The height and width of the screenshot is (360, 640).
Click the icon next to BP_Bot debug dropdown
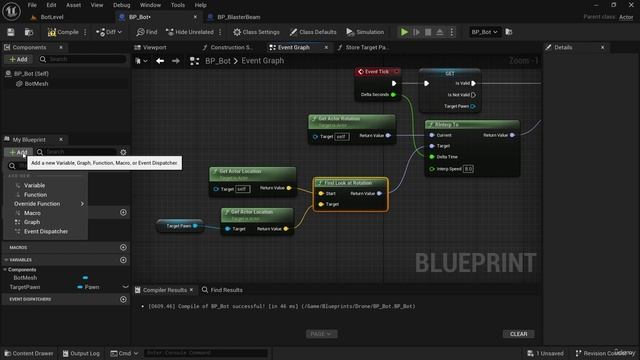pos(509,32)
